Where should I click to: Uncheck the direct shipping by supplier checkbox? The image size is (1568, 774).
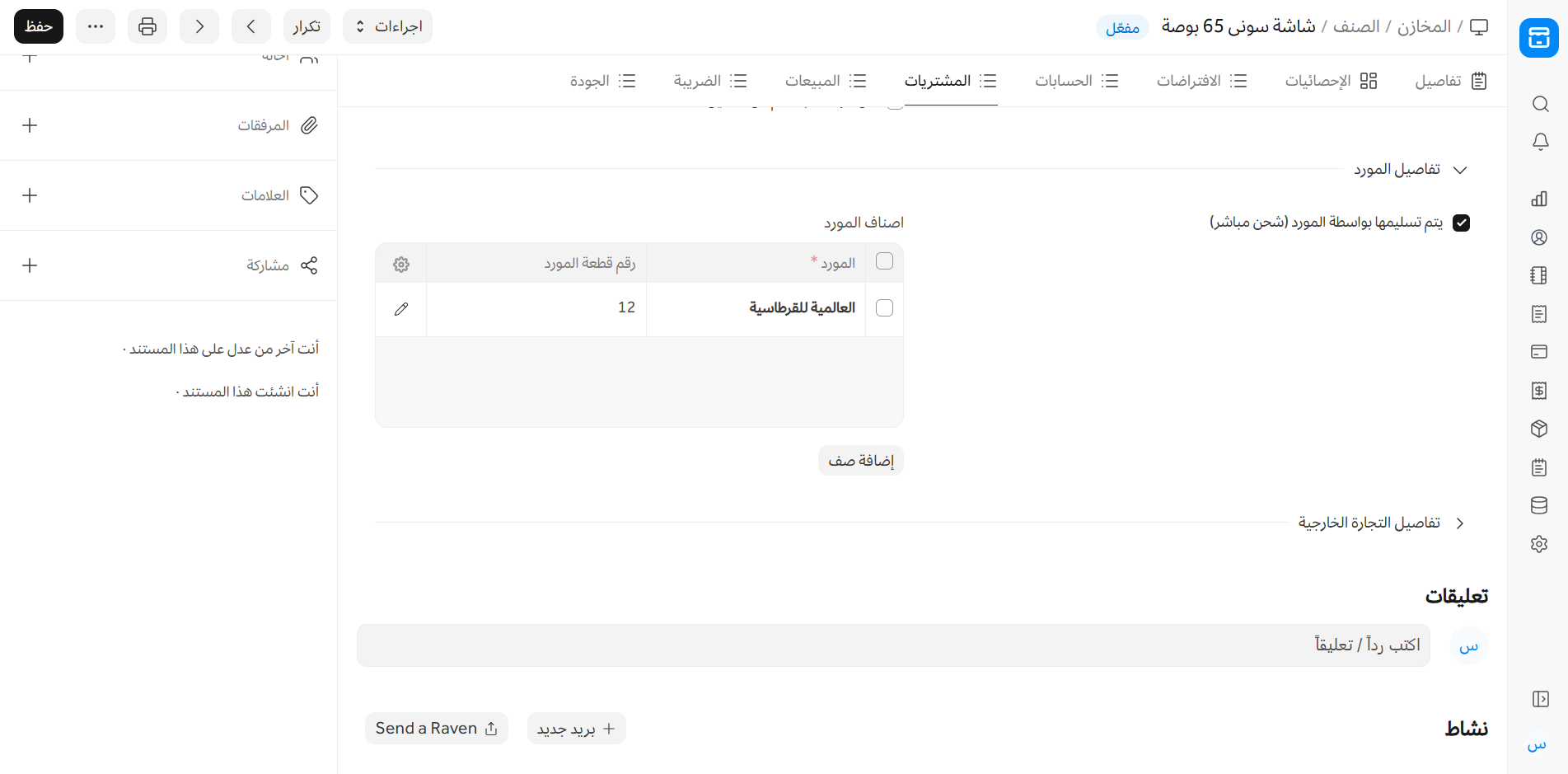[x=1461, y=223]
